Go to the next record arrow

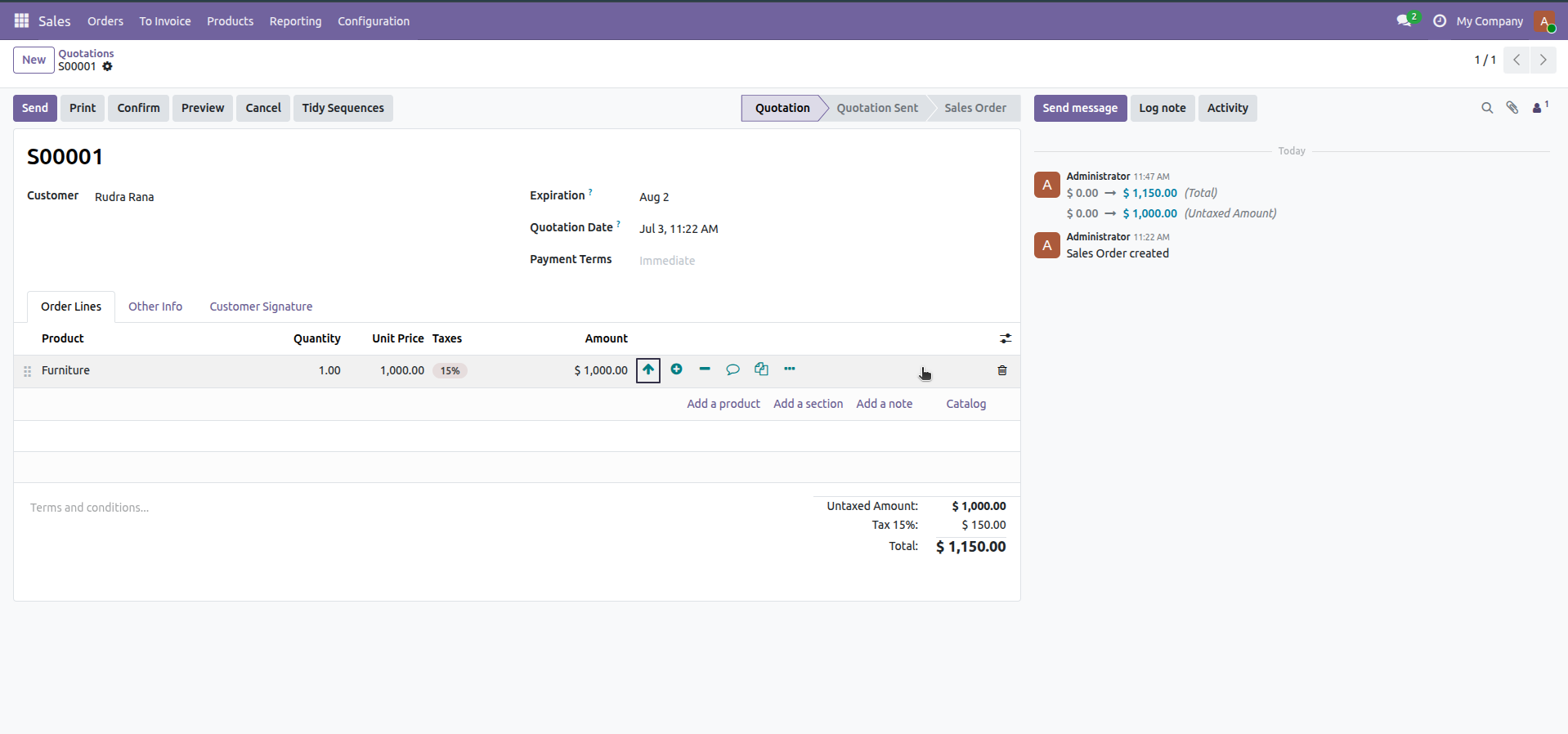[1543, 60]
